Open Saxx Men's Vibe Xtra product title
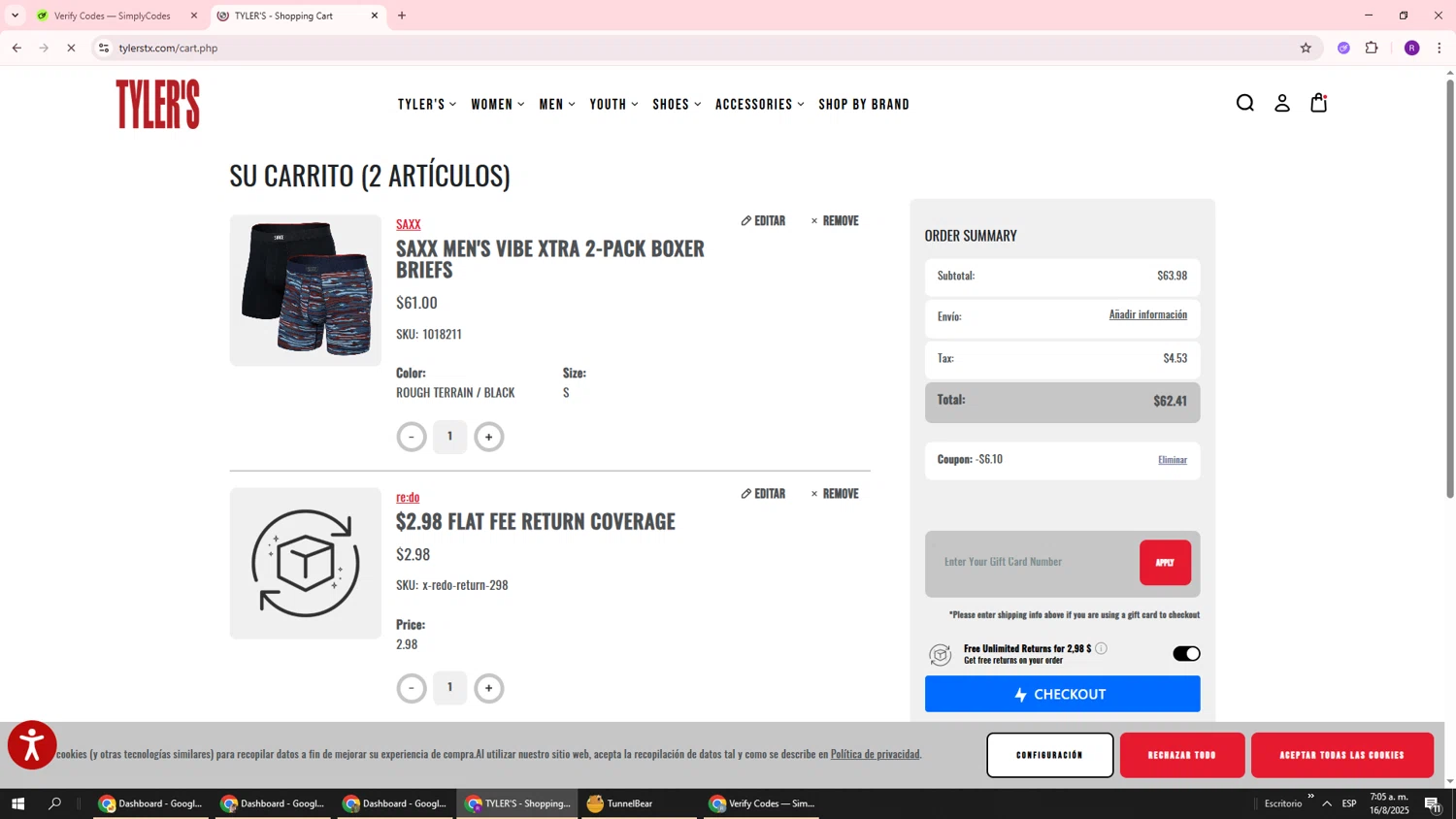Screen dimensions: 1456x819 pos(550,258)
